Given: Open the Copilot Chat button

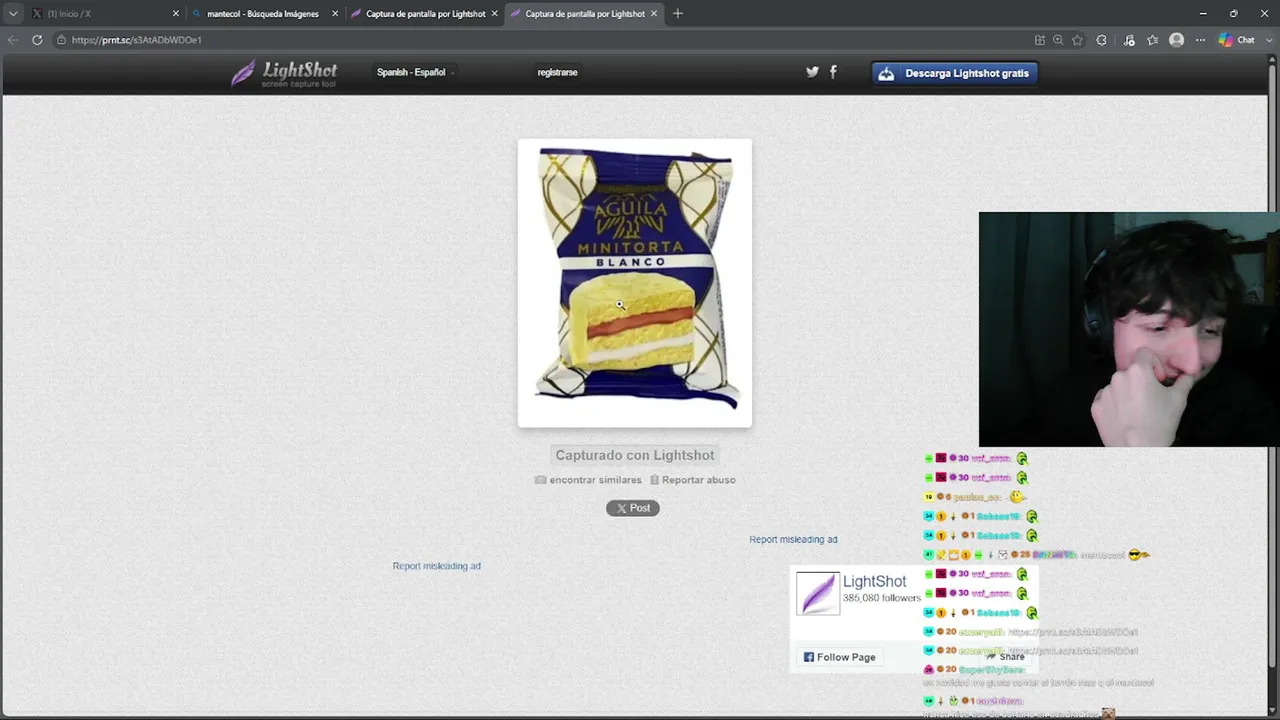Looking at the screenshot, I should 1237,40.
